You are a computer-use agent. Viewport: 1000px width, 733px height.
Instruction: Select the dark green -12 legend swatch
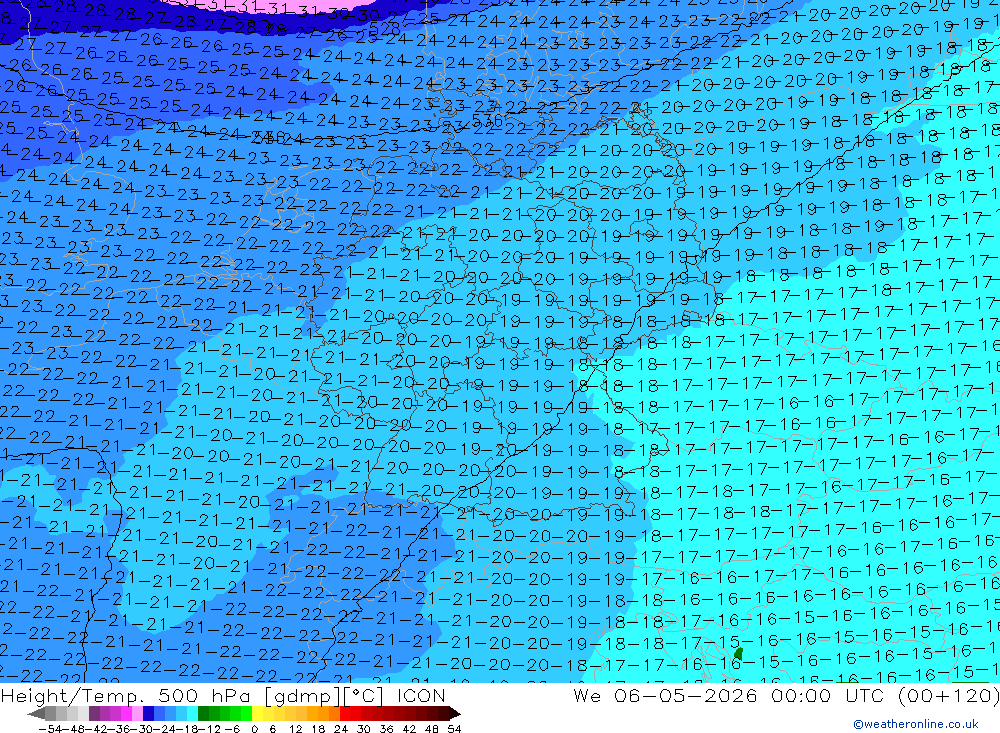click(x=204, y=713)
